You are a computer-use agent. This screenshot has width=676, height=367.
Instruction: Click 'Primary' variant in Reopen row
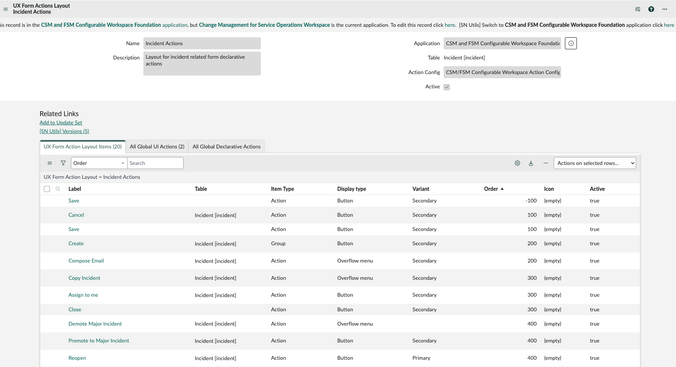(421, 358)
